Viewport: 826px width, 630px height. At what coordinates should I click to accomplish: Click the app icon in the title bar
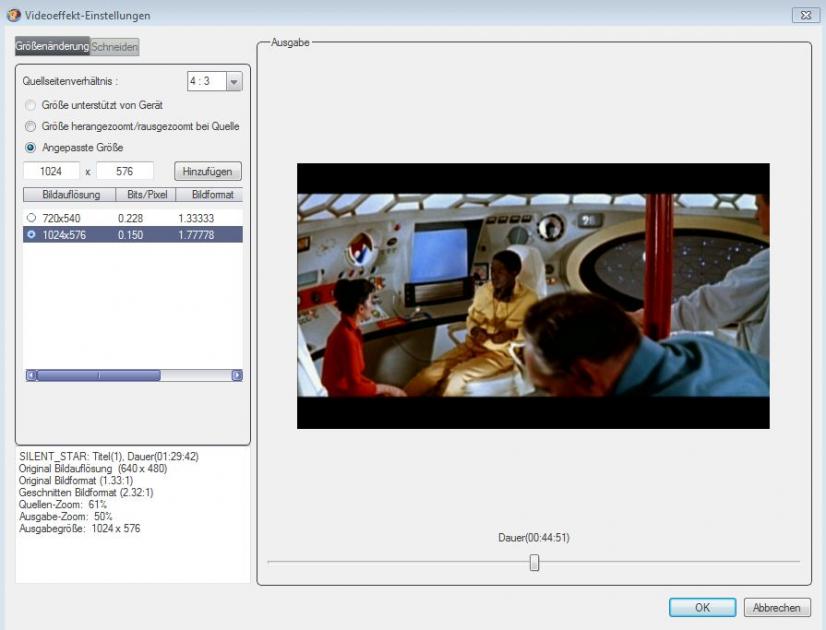(x=14, y=15)
